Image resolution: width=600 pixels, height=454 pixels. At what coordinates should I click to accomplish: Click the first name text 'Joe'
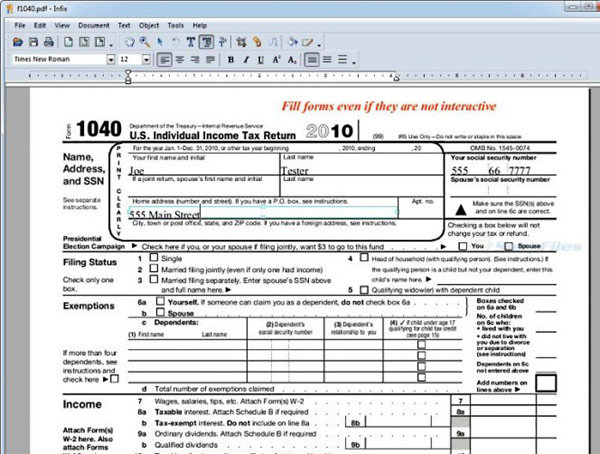coord(137,170)
